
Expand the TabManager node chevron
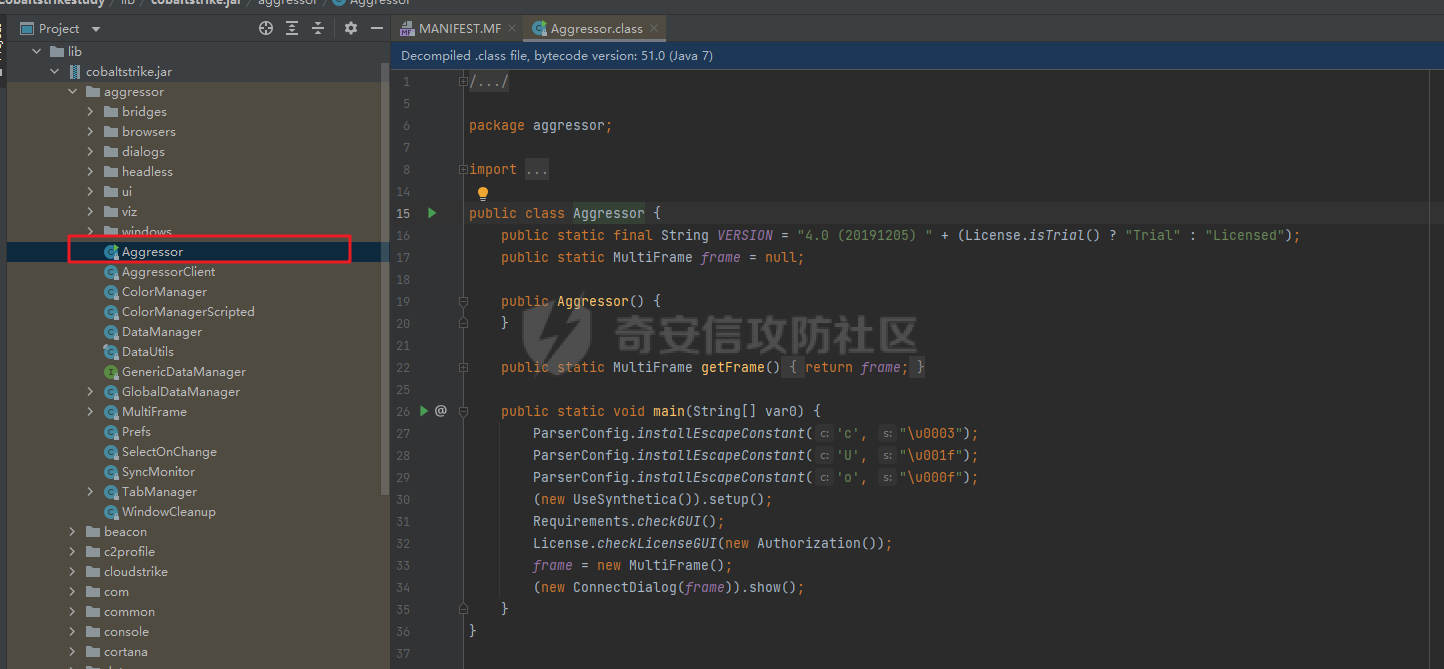91,492
